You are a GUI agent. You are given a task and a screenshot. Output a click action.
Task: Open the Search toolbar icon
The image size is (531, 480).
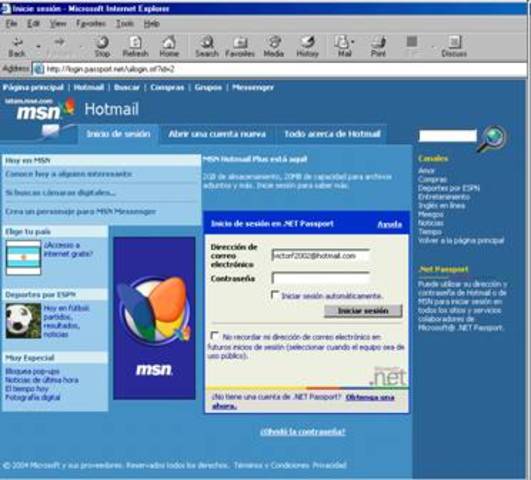click(x=207, y=47)
